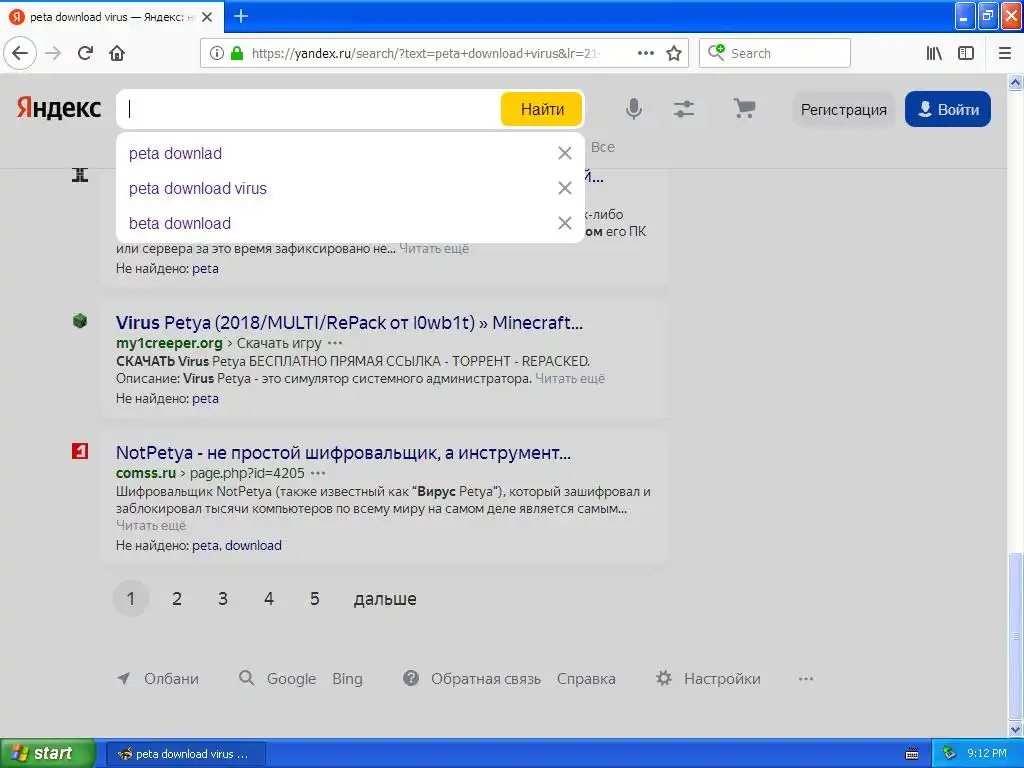
Task: Click 'дальше' for next results page
Action: click(x=385, y=598)
